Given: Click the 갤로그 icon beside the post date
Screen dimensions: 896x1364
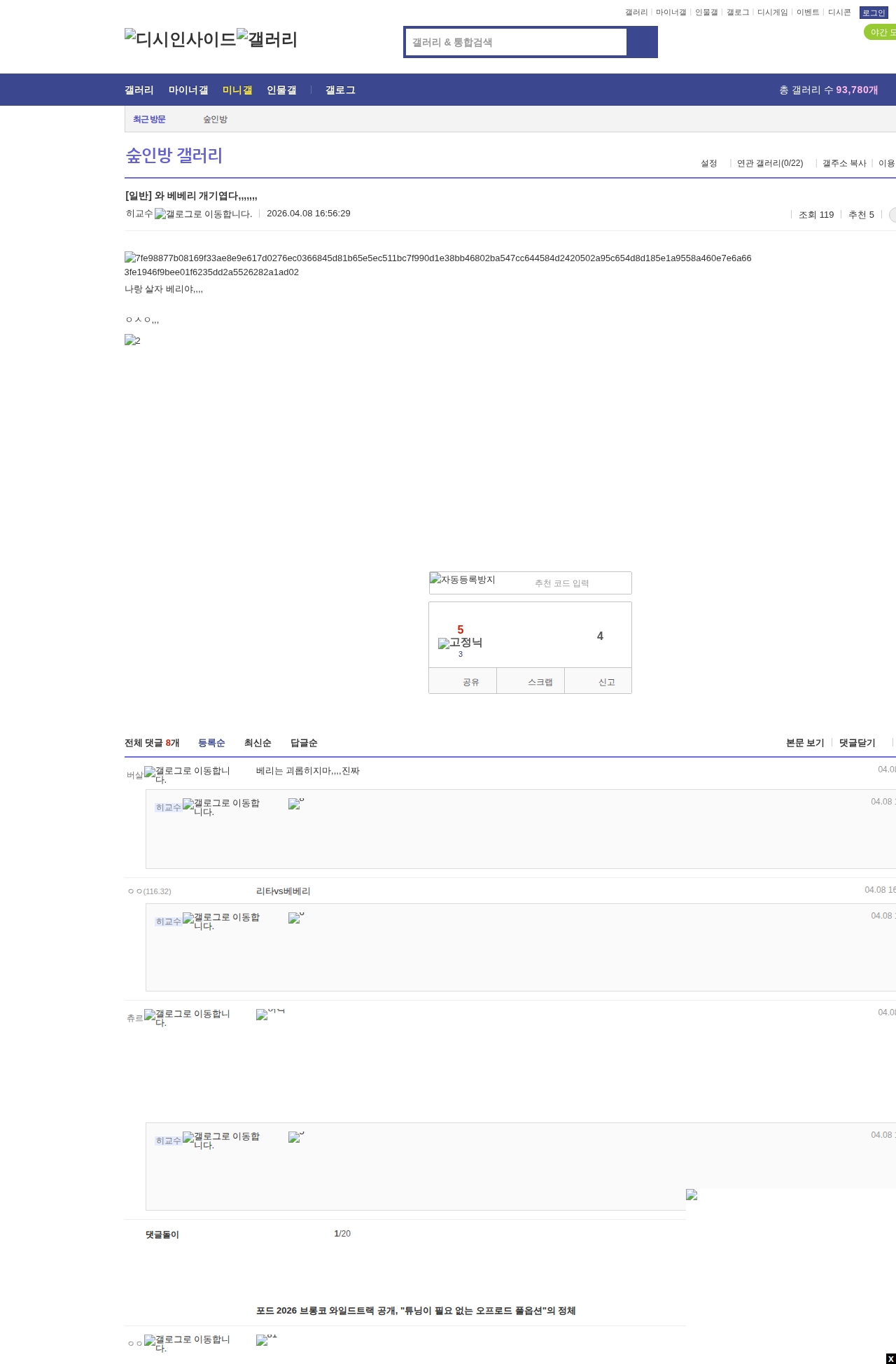Looking at the screenshot, I should pyautogui.click(x=204, y=214).
